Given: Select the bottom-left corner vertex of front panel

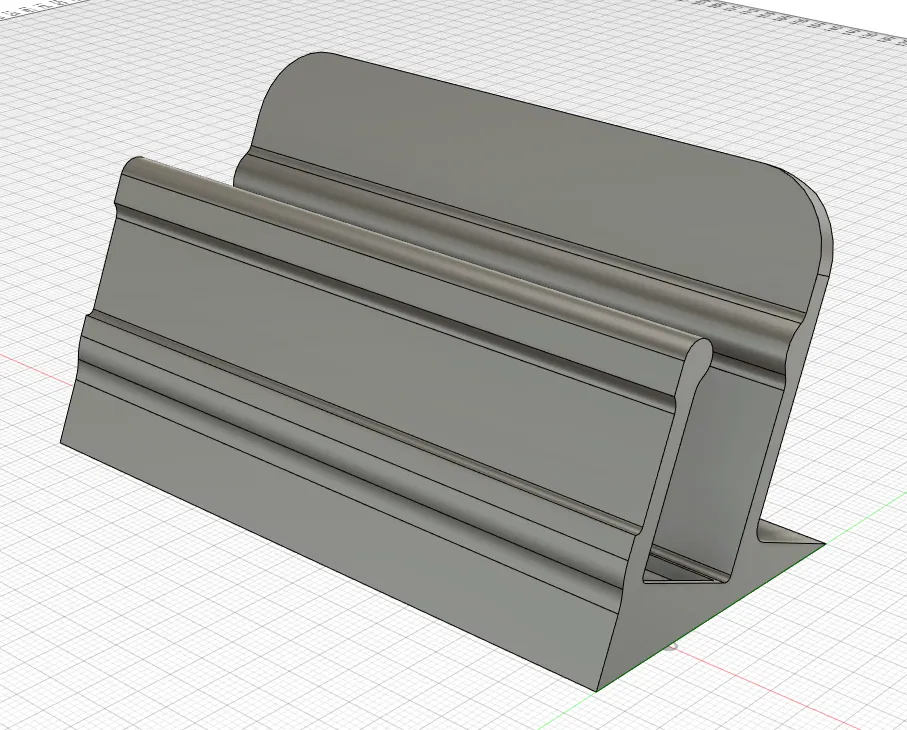Looking at the screenshot, I should pyautogui.click(x=61, y=443).
